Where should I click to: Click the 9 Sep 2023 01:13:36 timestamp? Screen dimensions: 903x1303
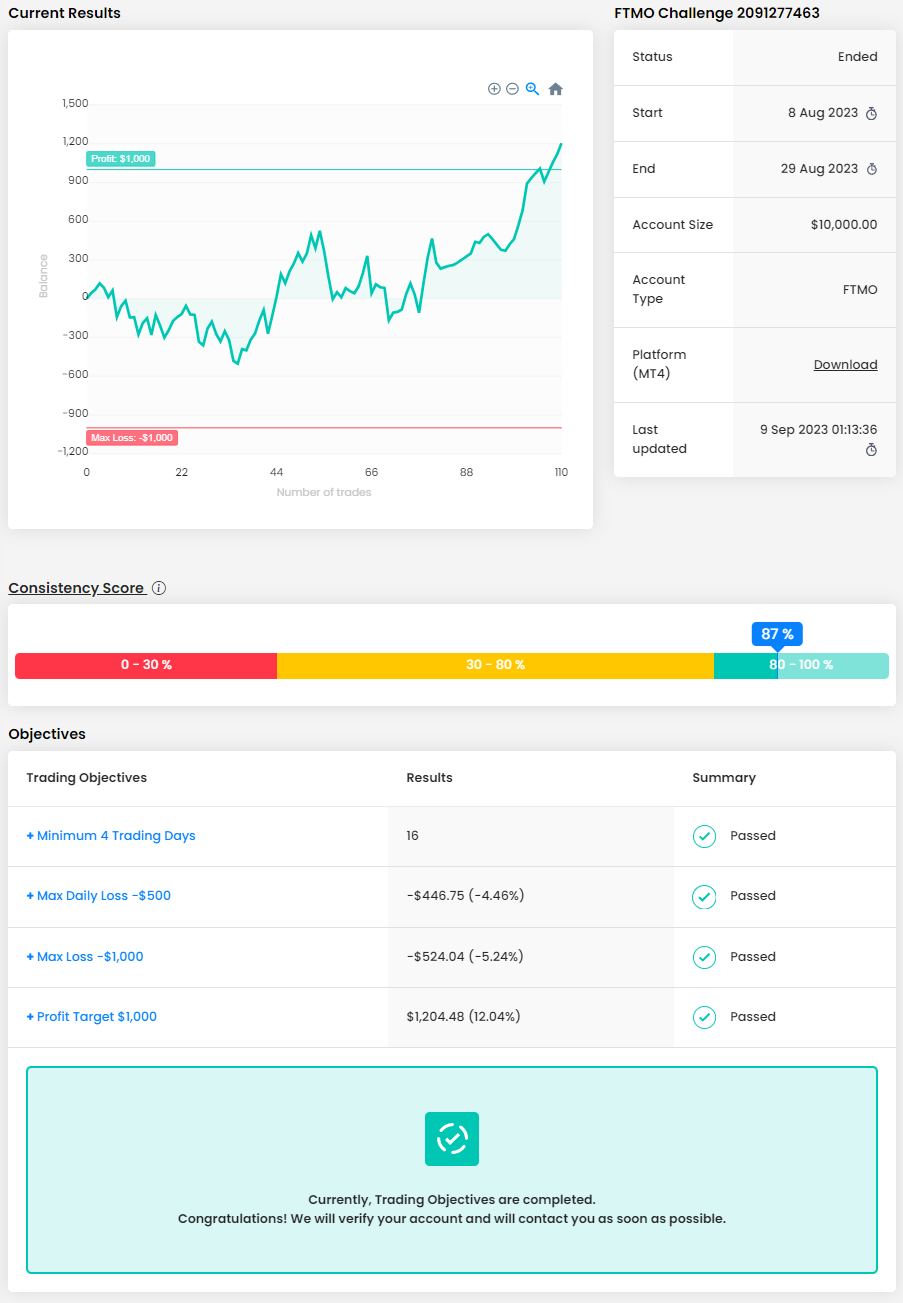pos(819,430)
